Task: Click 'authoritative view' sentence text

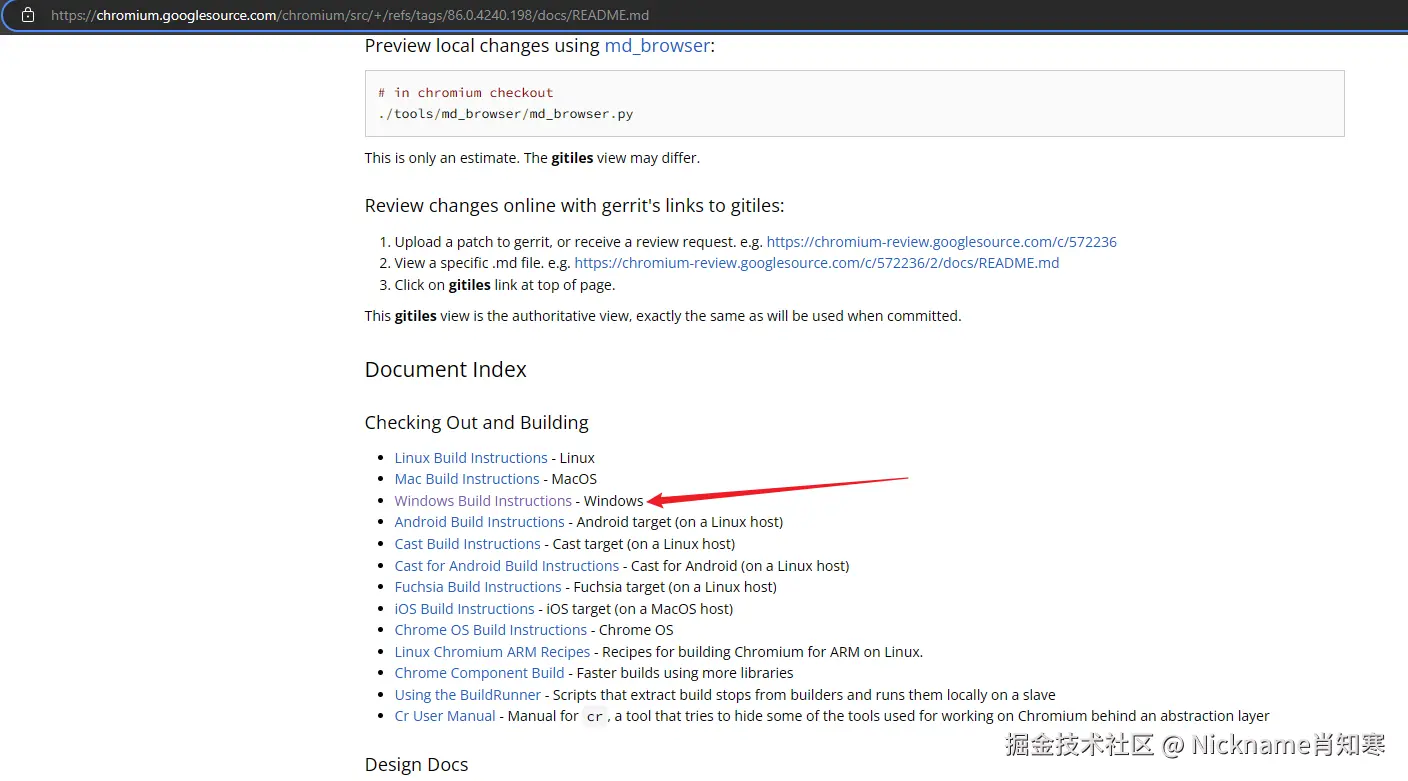Action: click(x=663, y=316)
